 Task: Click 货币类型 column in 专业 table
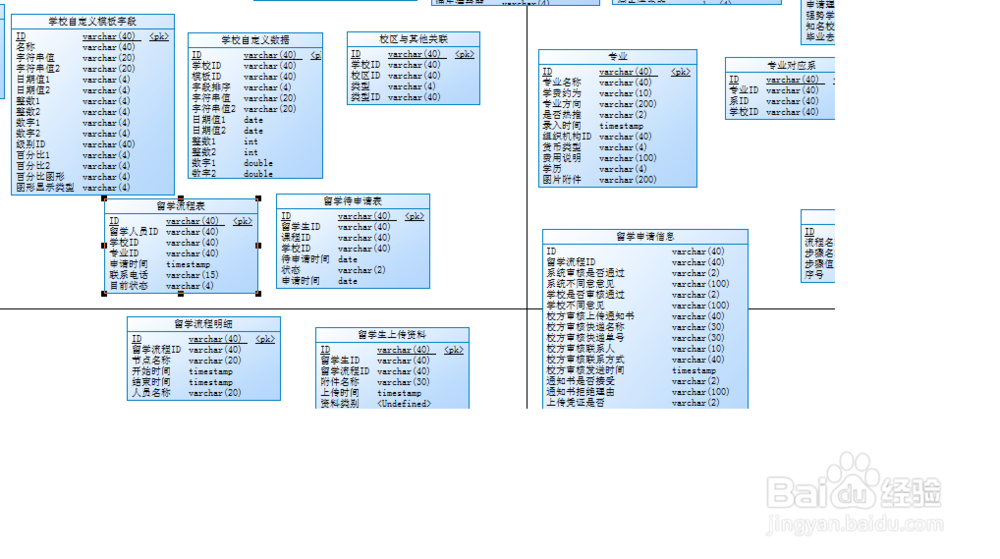[562, 147]
